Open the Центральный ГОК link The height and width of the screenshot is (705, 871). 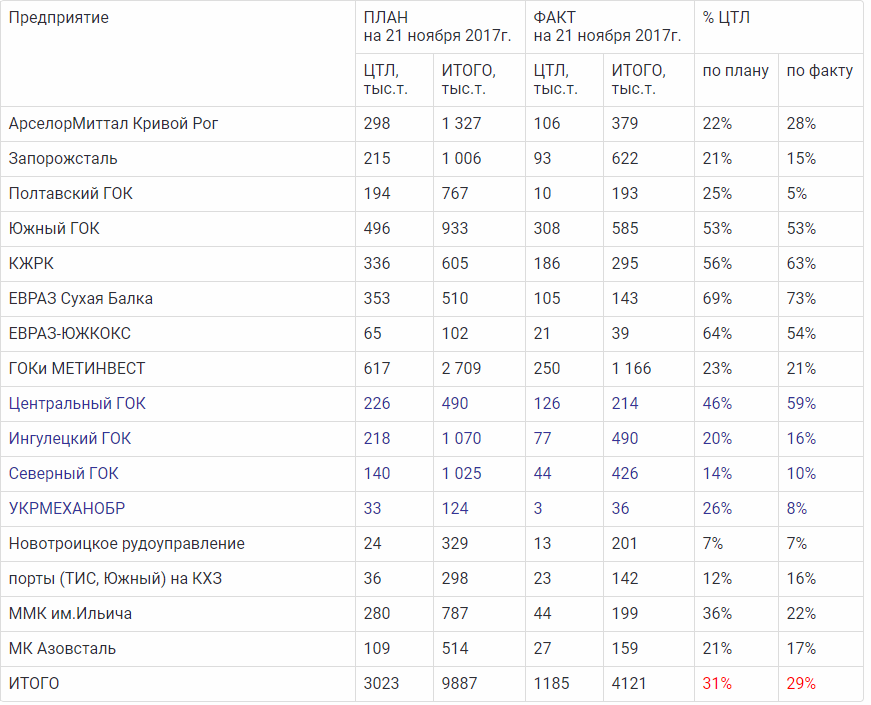[77, 404]
